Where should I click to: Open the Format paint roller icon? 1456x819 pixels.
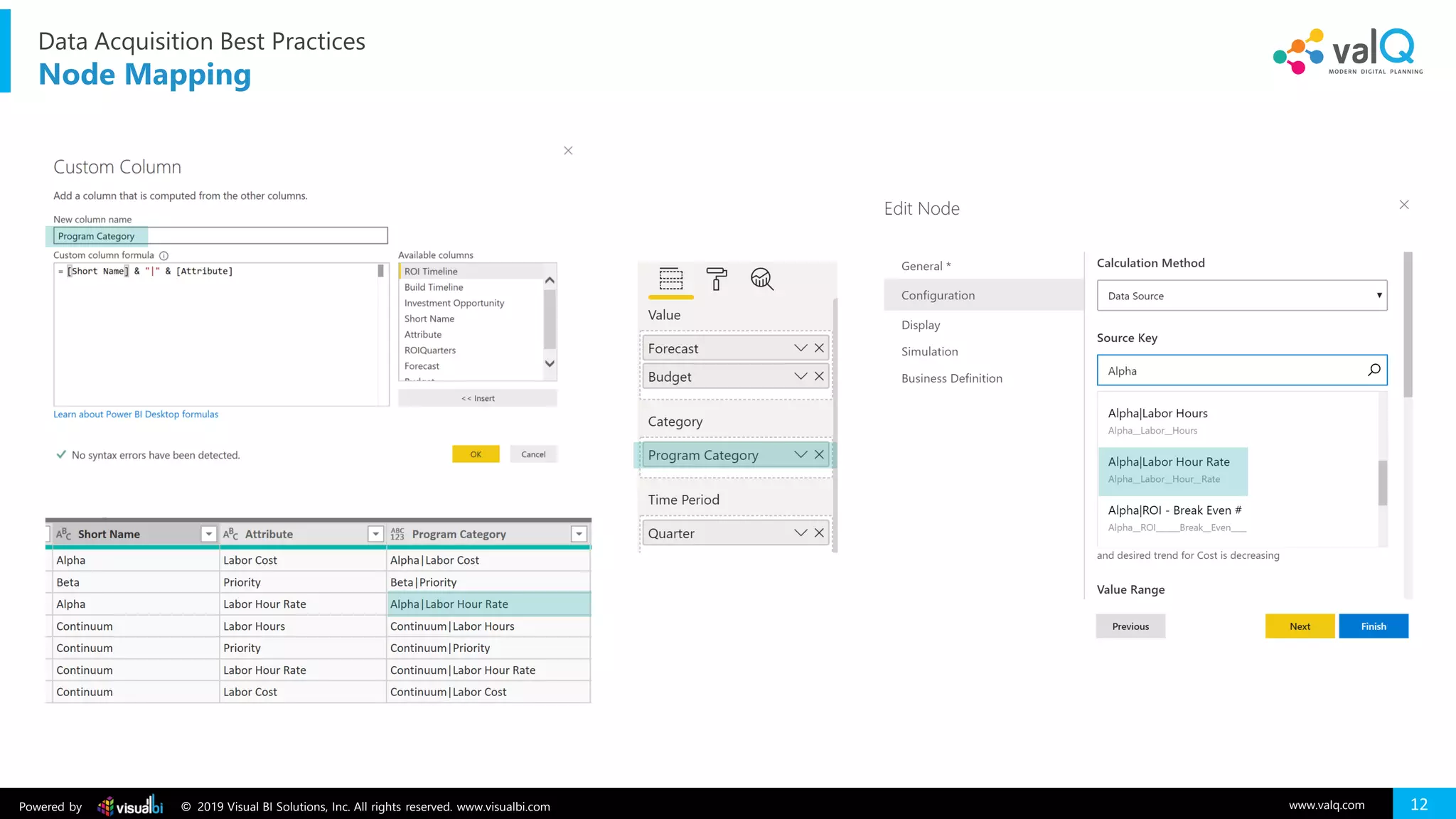pyautogui.click(x=716, y=279)
